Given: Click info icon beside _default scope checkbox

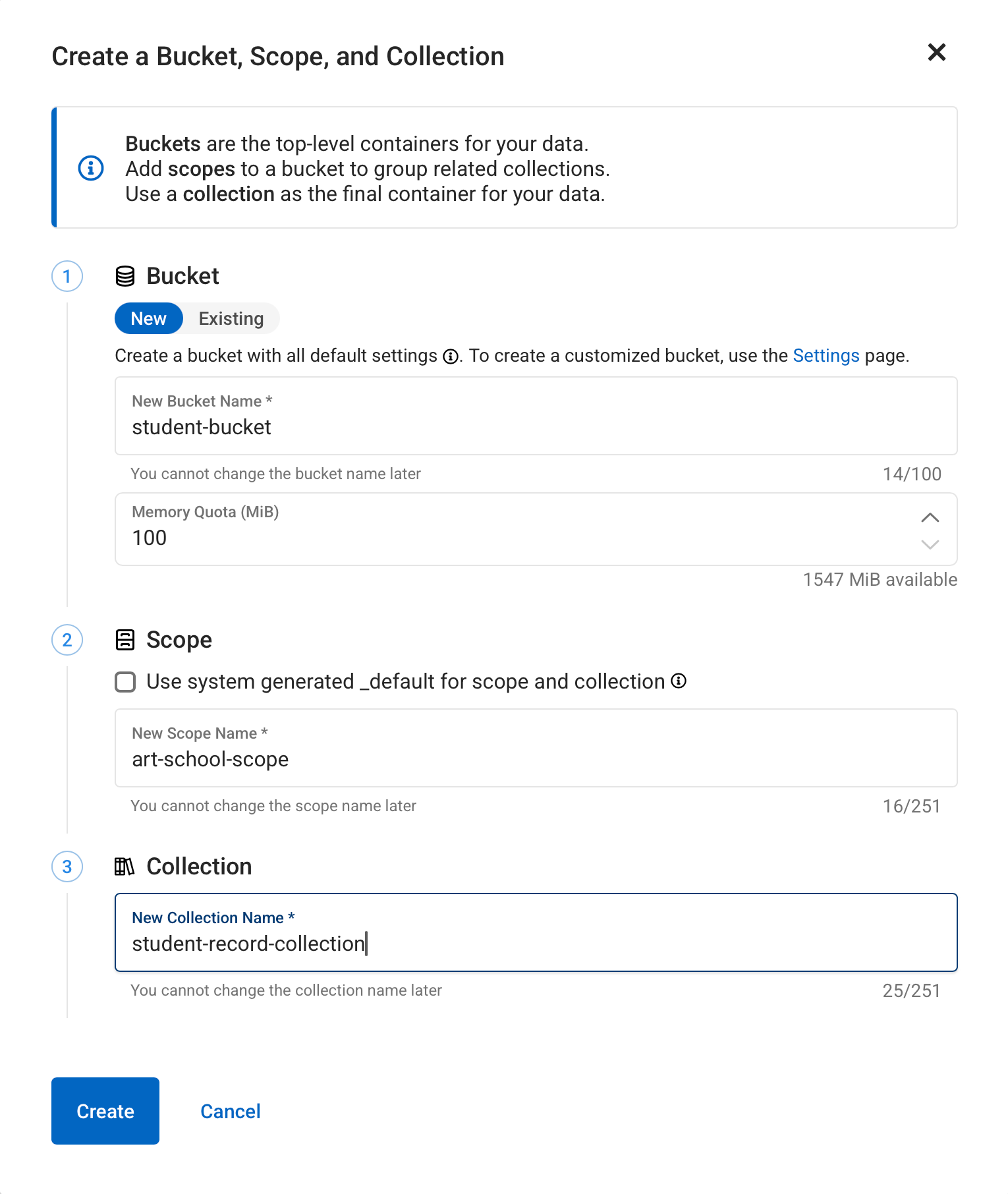Looking at the screenshot, I should click(679, 681).
